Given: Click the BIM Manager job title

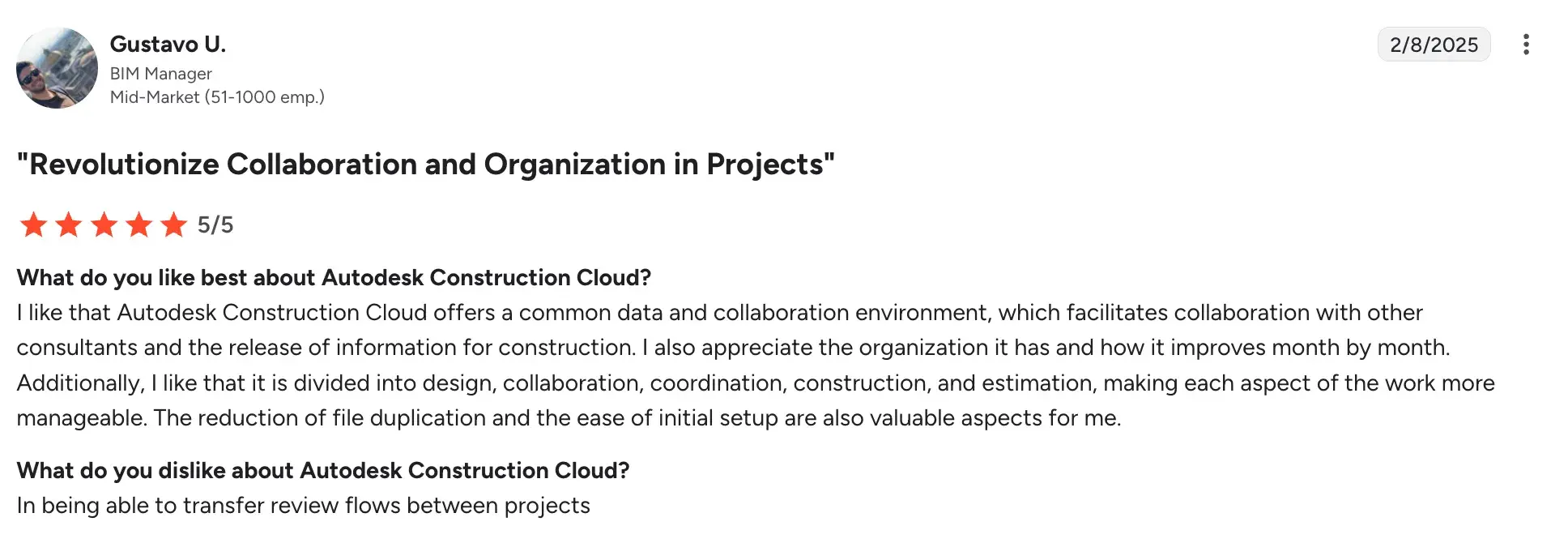Looking at the screenshot, I should click(x=160, y=74).
